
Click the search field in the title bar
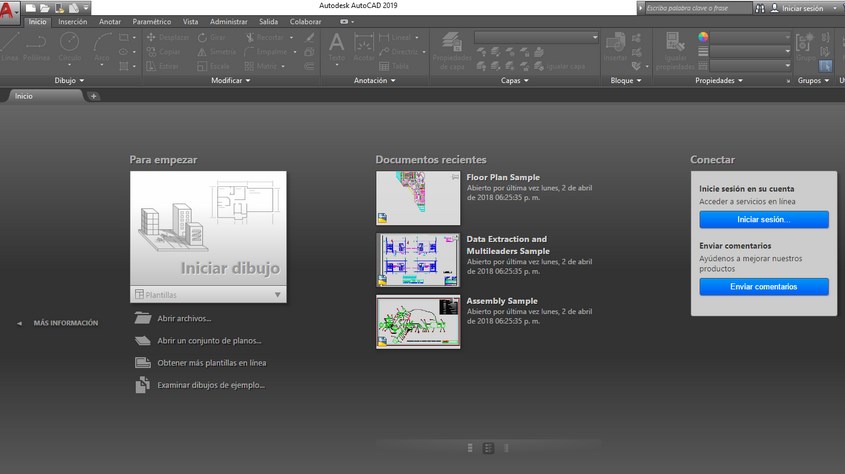[x=698, y=8]
